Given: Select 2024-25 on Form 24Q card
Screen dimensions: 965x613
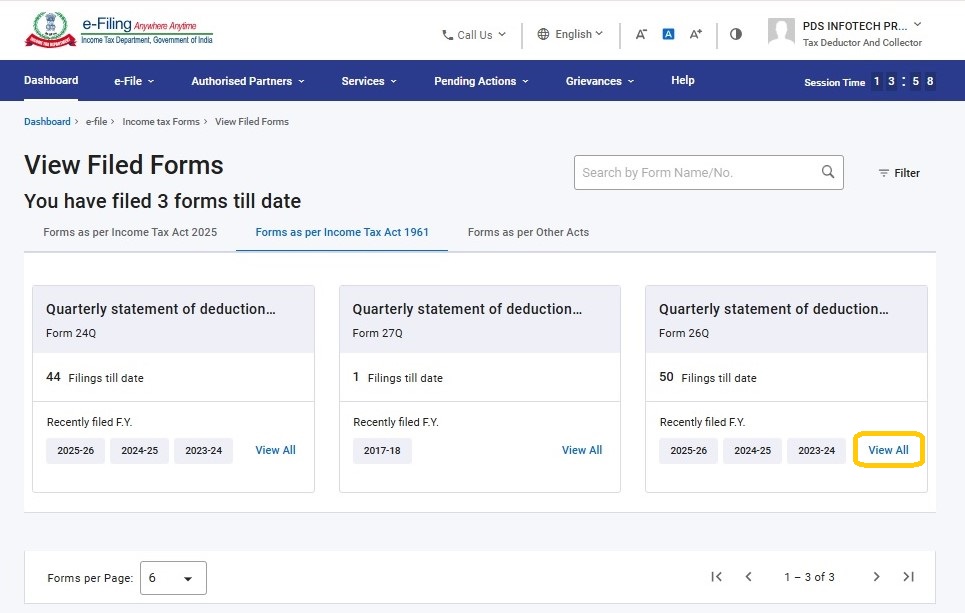Looking at the screenshot, I should click(140, 451).
